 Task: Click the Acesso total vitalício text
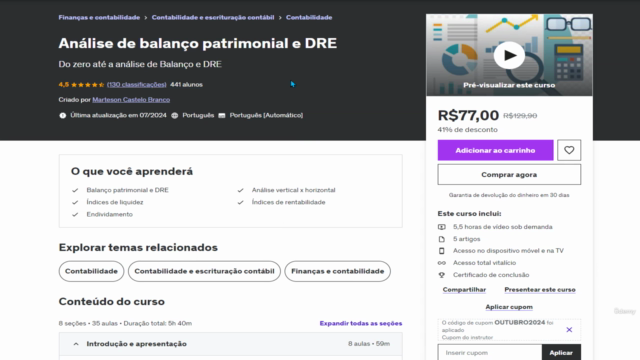pyautogui.click(x=484, y=263)
